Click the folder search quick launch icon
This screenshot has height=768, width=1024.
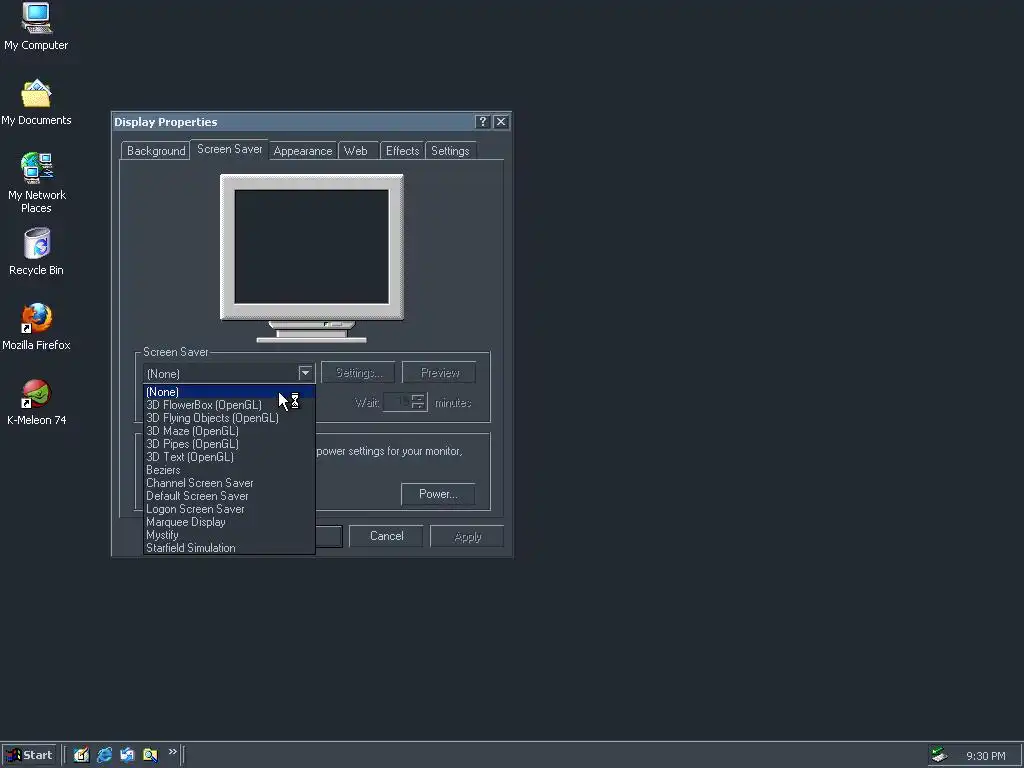(150, 755)
